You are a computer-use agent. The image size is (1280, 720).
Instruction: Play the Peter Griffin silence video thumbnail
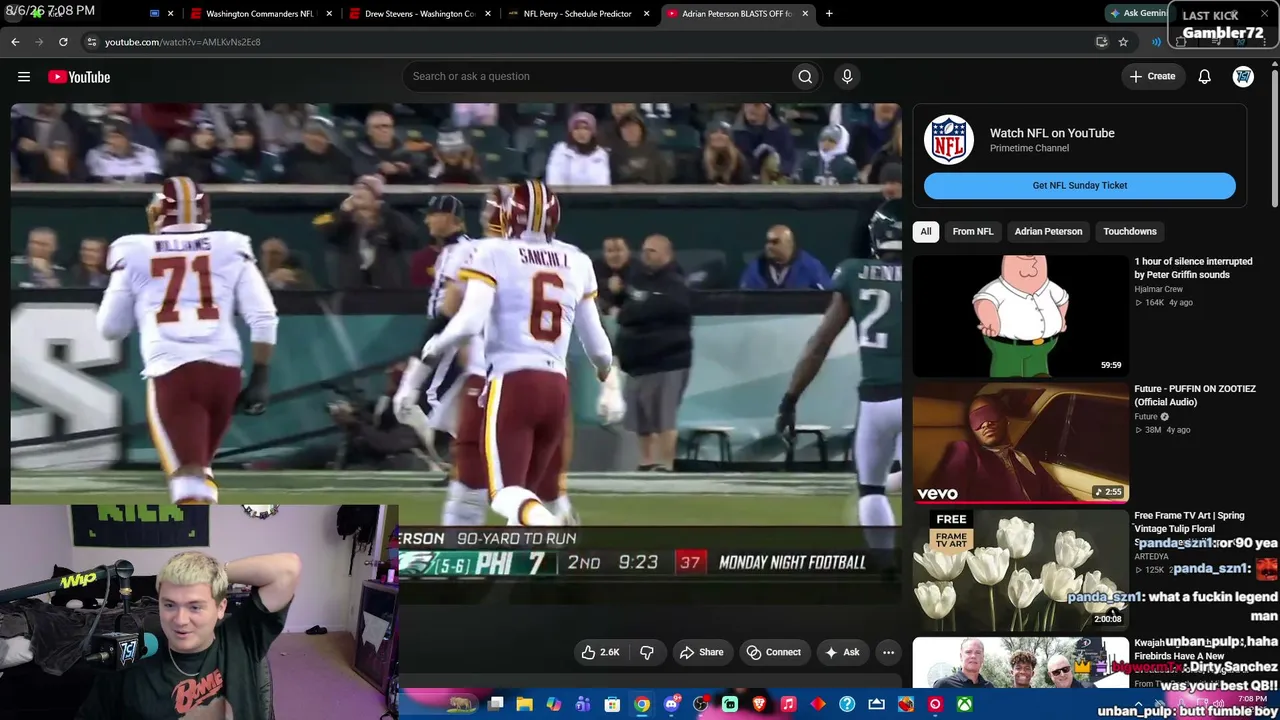click(1020, 316)
